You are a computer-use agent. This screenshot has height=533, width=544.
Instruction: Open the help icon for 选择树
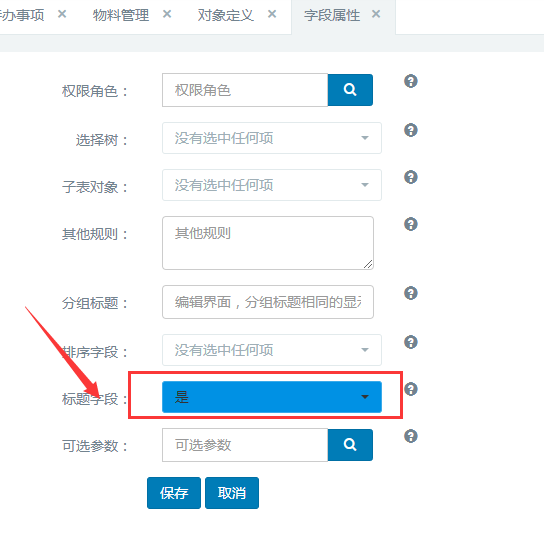click(411, 130)
